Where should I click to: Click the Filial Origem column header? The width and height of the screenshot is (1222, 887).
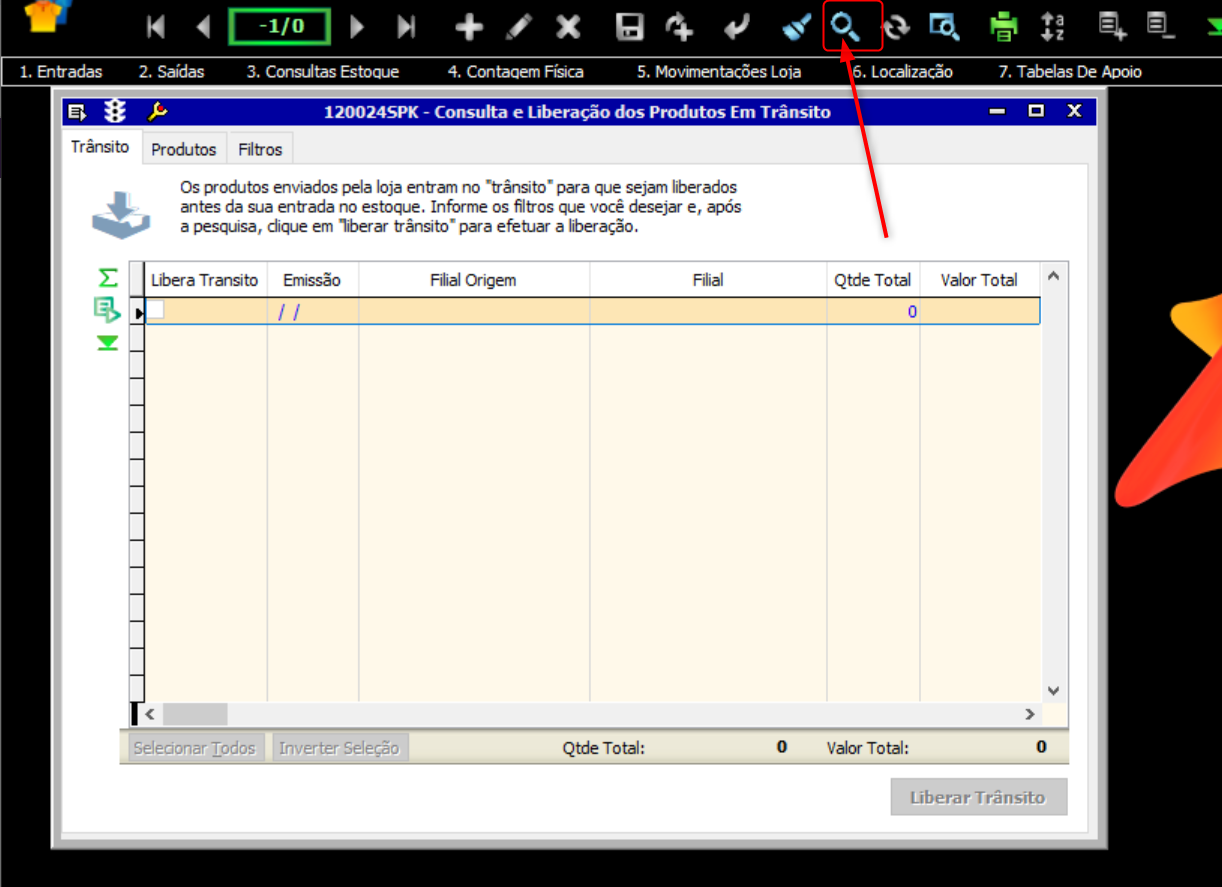click(x=474, y=280)
